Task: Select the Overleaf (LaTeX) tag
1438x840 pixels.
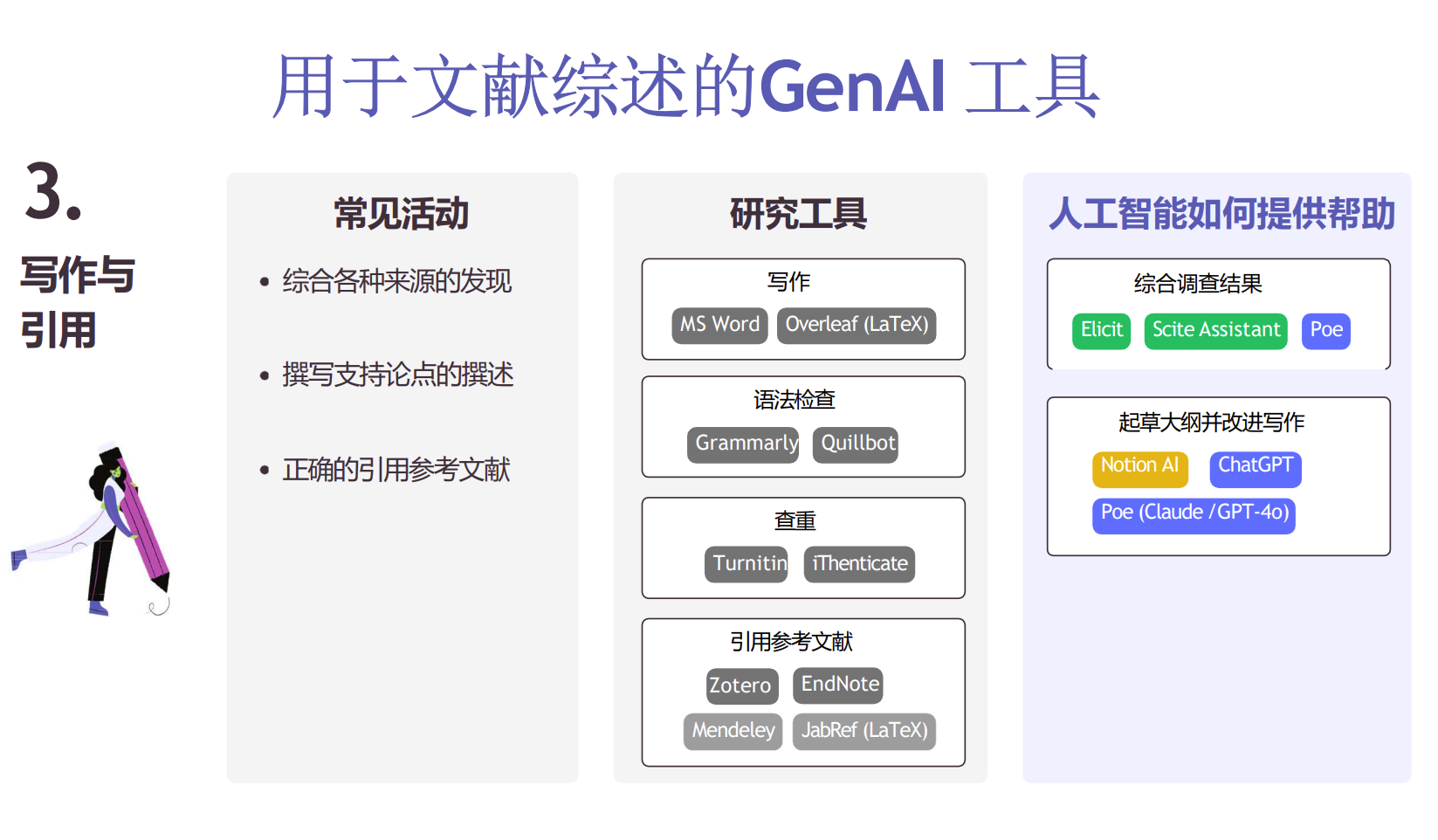Action: pyautogui.click(x=857, y=325)
